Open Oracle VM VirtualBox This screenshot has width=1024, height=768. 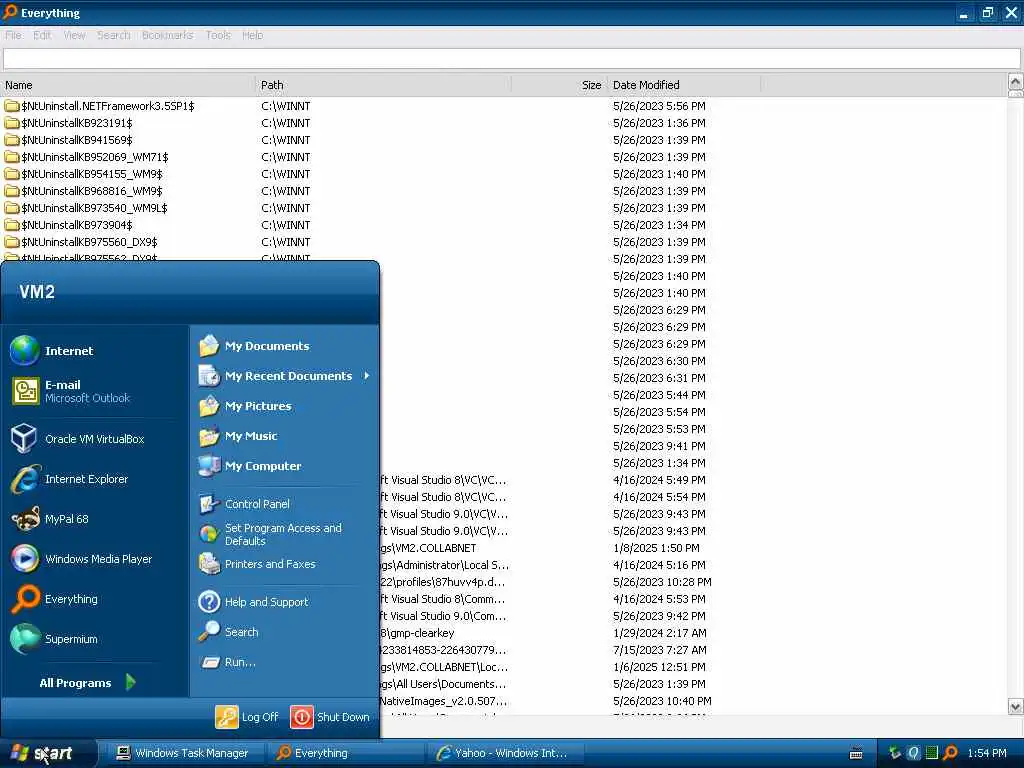(x=78, y=439)
